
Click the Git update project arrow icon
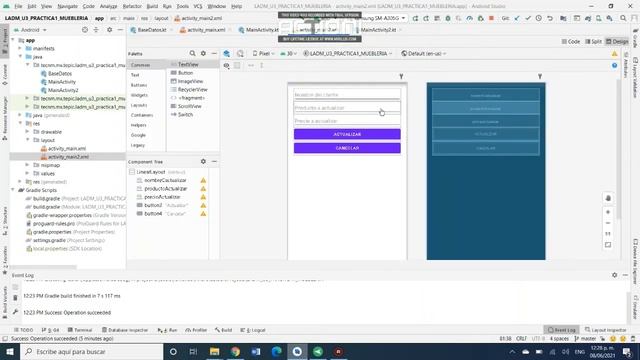tap(517, 18)
